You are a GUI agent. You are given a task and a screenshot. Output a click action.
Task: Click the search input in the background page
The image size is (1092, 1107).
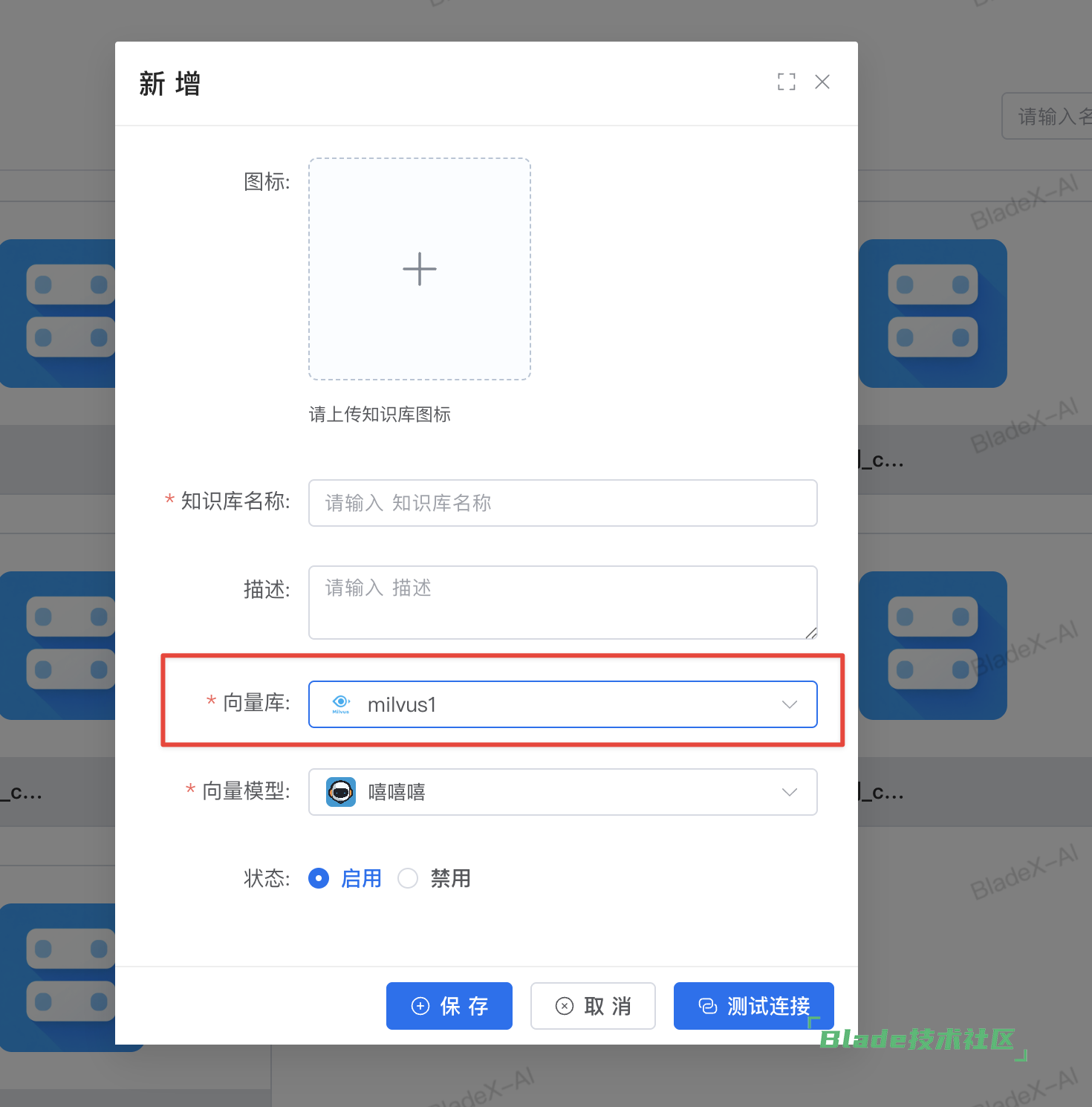click(x=1047, y=116)
